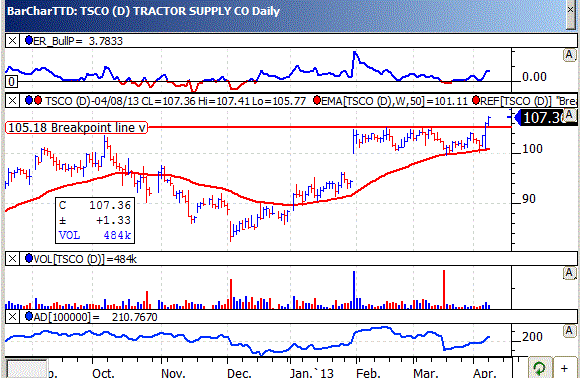Click the plus zoom button

[x=564, y=368]
